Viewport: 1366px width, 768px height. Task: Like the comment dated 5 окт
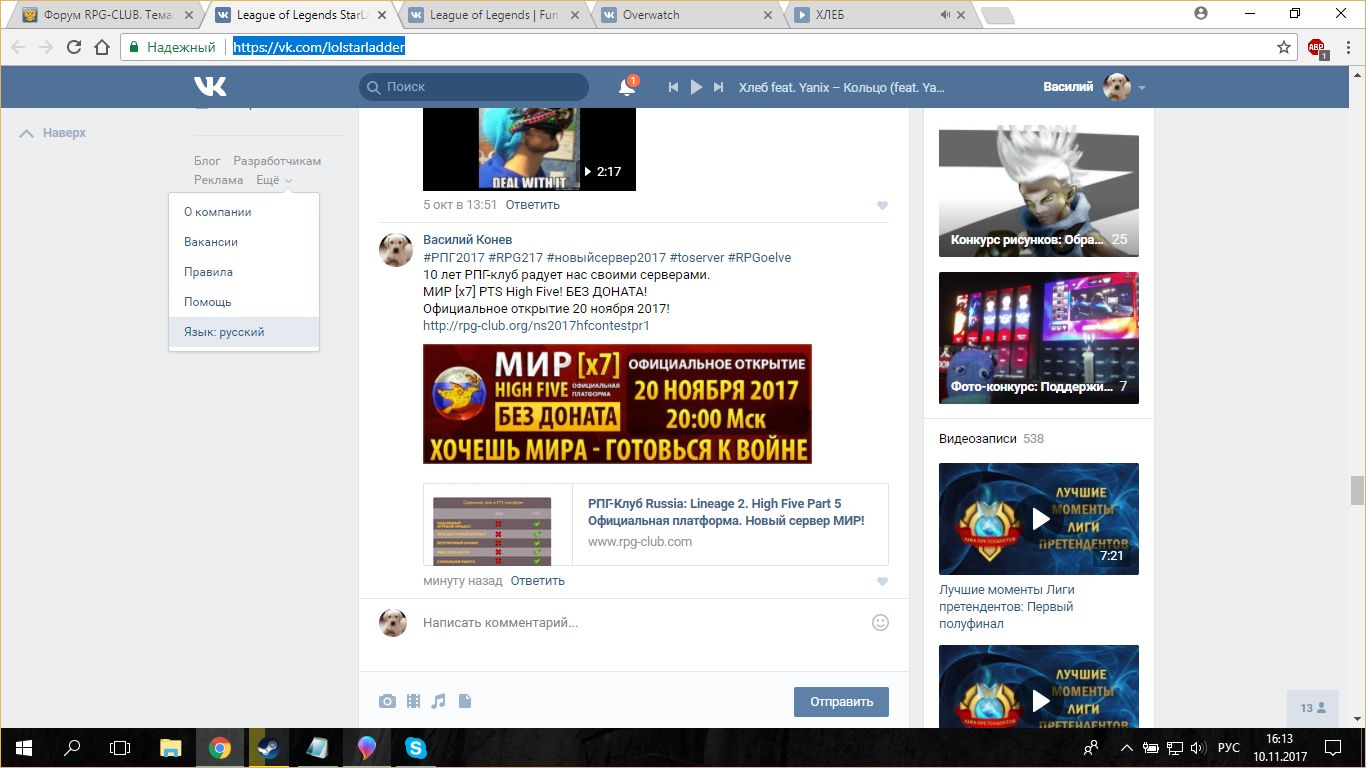882,205
